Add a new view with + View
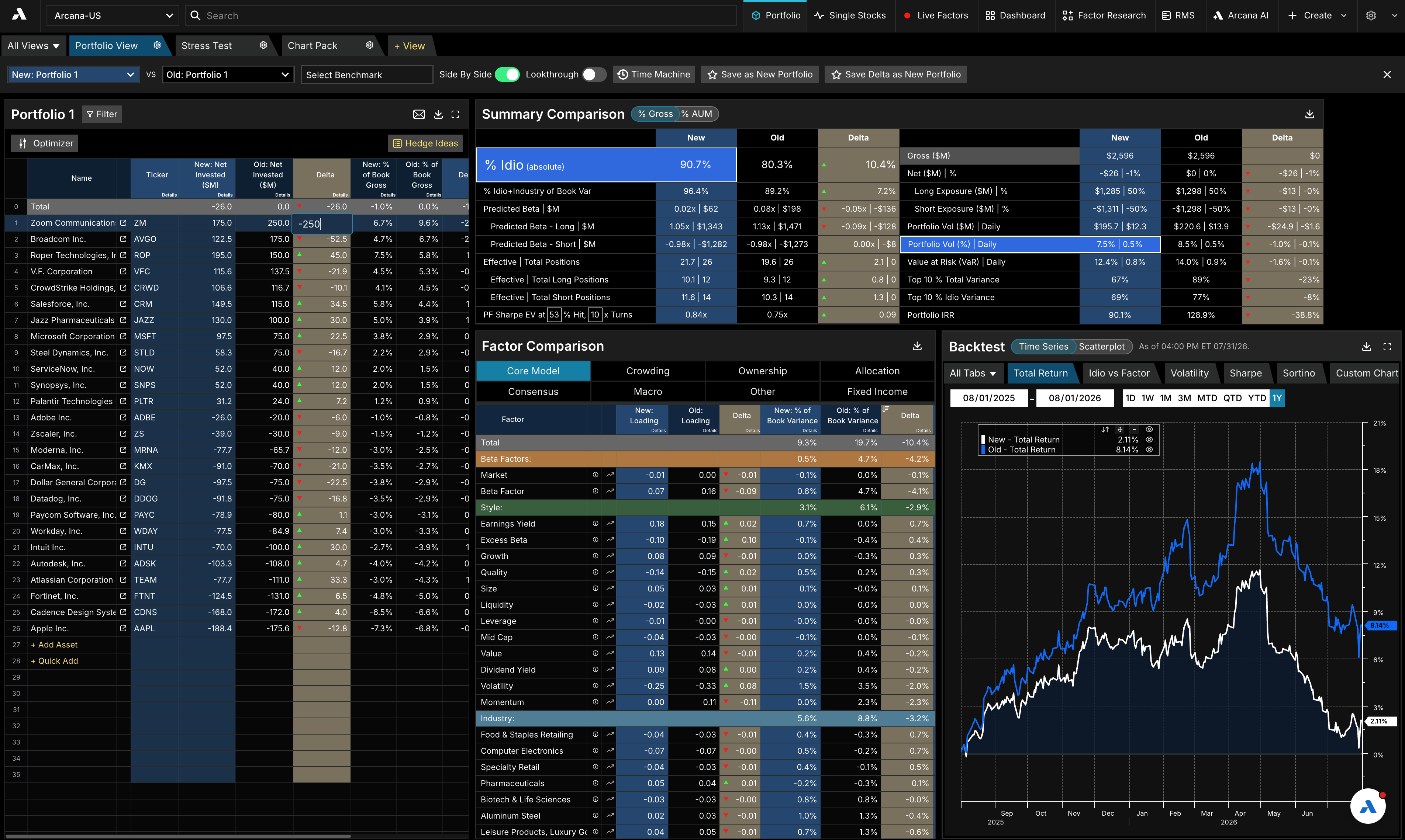The height and width of the screenshot is (840, 1405). point(410,46)
